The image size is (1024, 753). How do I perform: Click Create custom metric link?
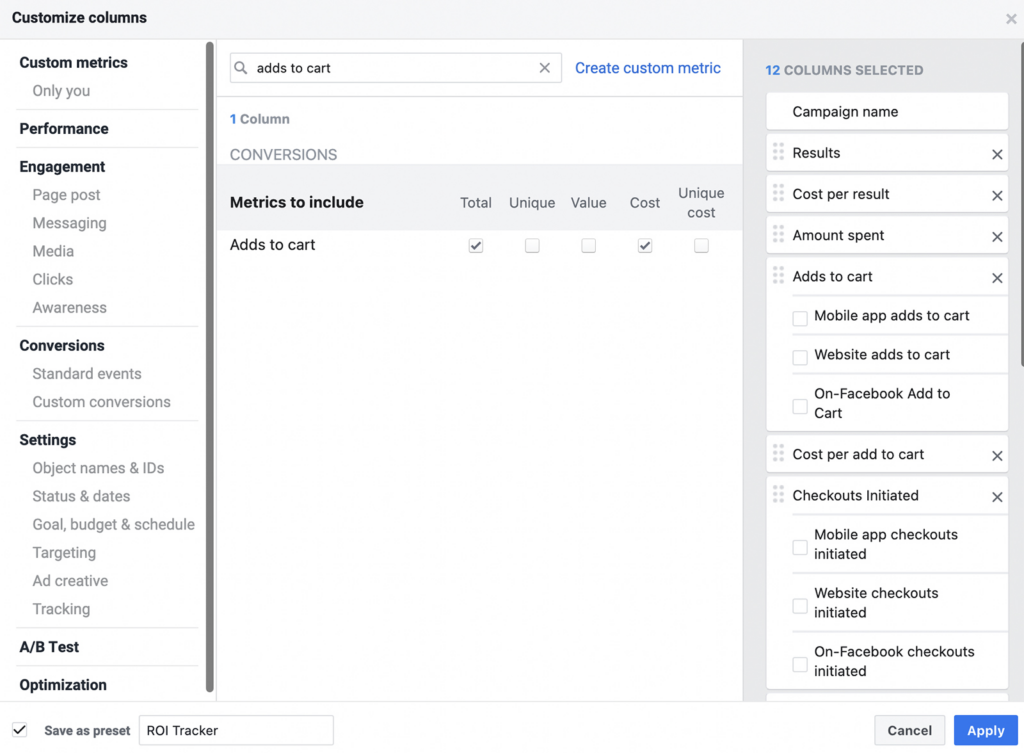(647, 68)
